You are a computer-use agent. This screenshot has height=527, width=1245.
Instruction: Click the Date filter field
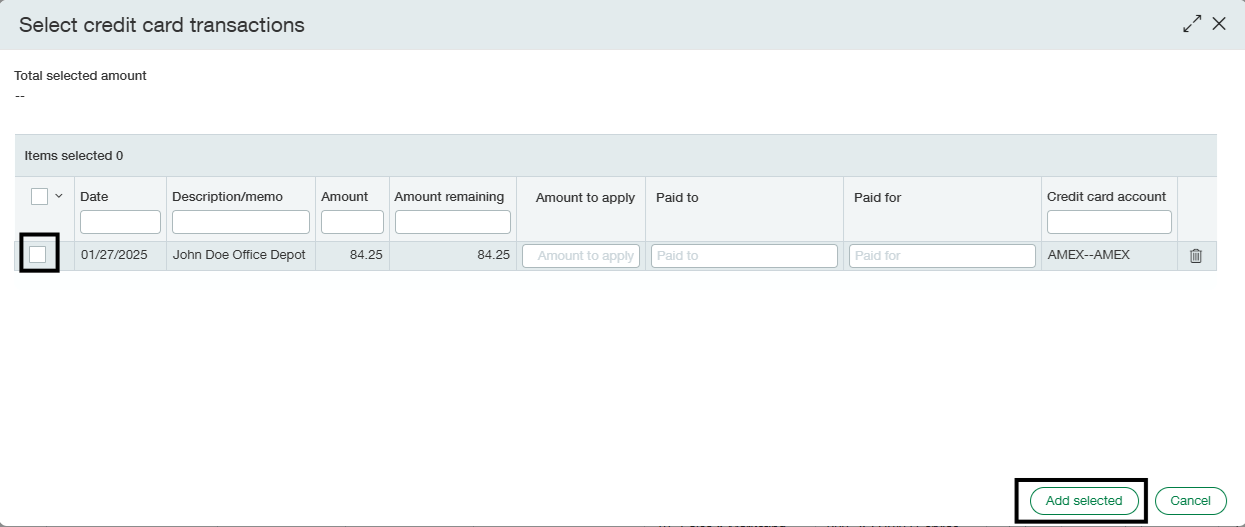pyautogui.click(x=120, y=222)
